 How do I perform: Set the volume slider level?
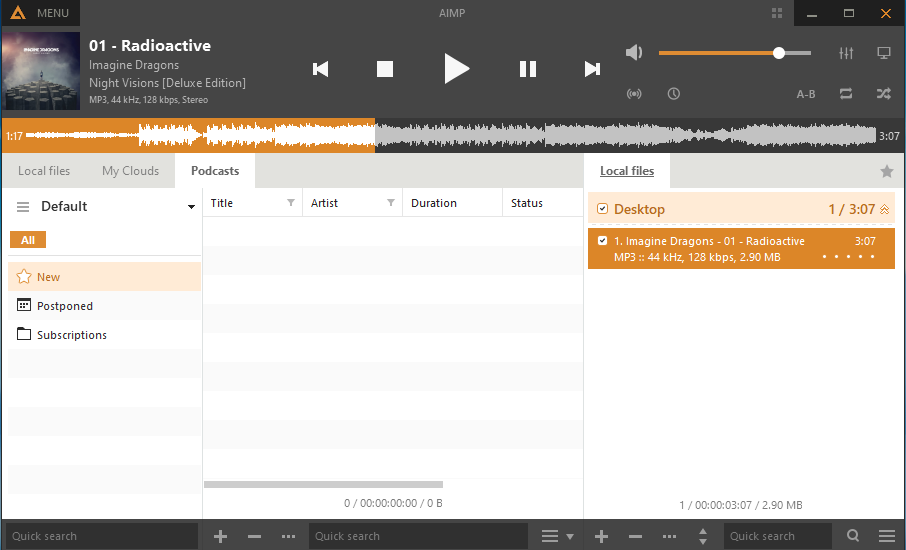point(734,53)
